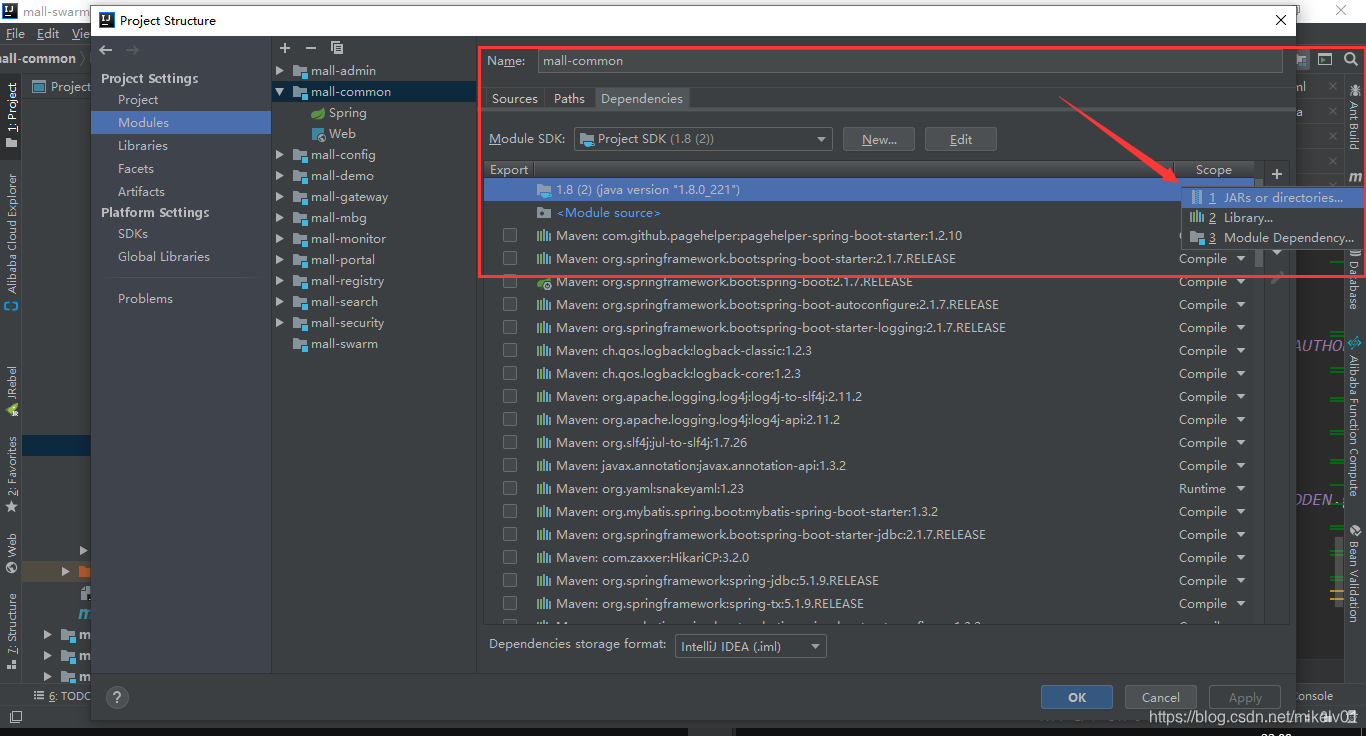The width and height of the screenshot is (1366, 736).
Task: Open Alibaba Cloud Explorer sidebar tool
Action: [11, 242]
